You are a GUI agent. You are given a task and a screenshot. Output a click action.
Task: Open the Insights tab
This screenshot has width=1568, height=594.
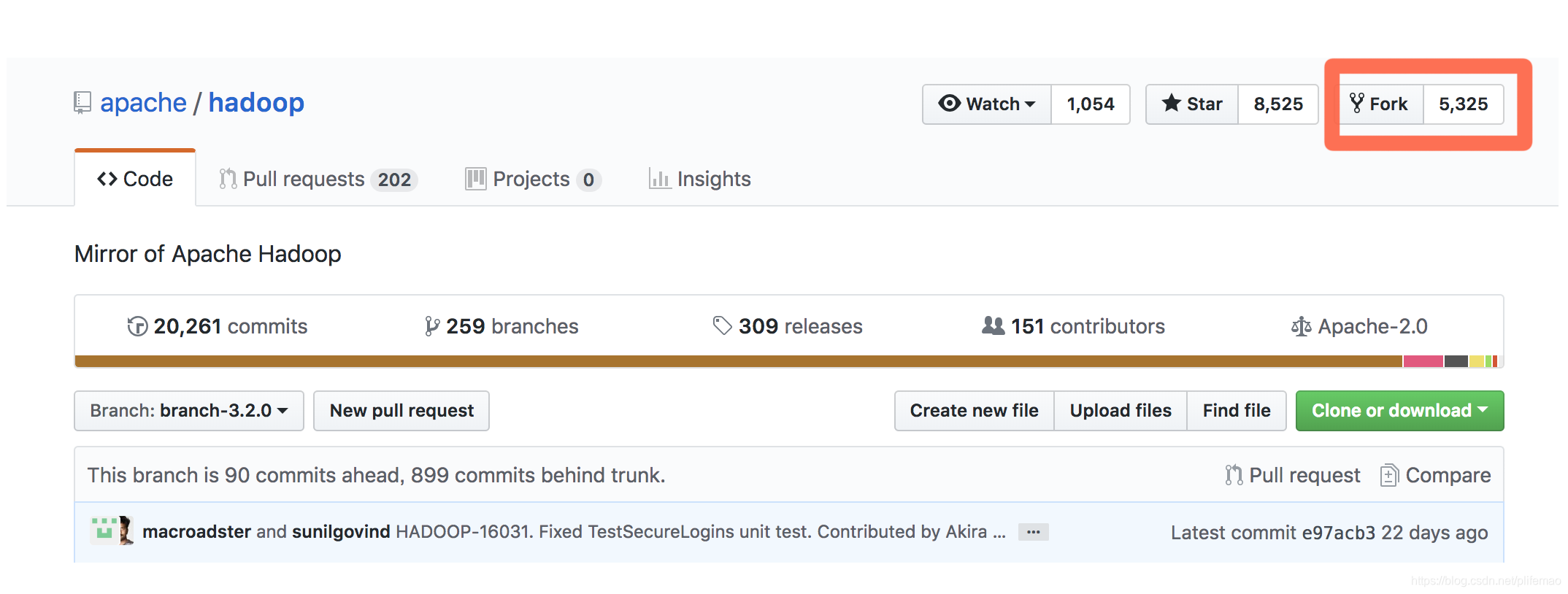[x=699, y=179]
